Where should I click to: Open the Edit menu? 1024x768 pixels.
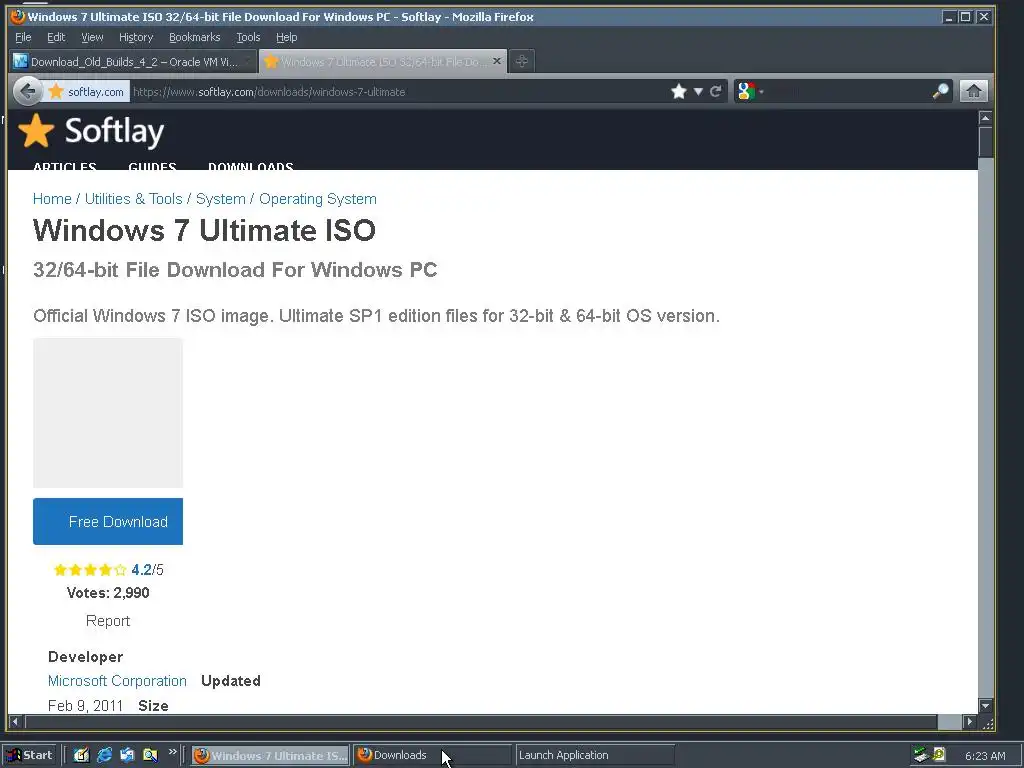point(56,37)
